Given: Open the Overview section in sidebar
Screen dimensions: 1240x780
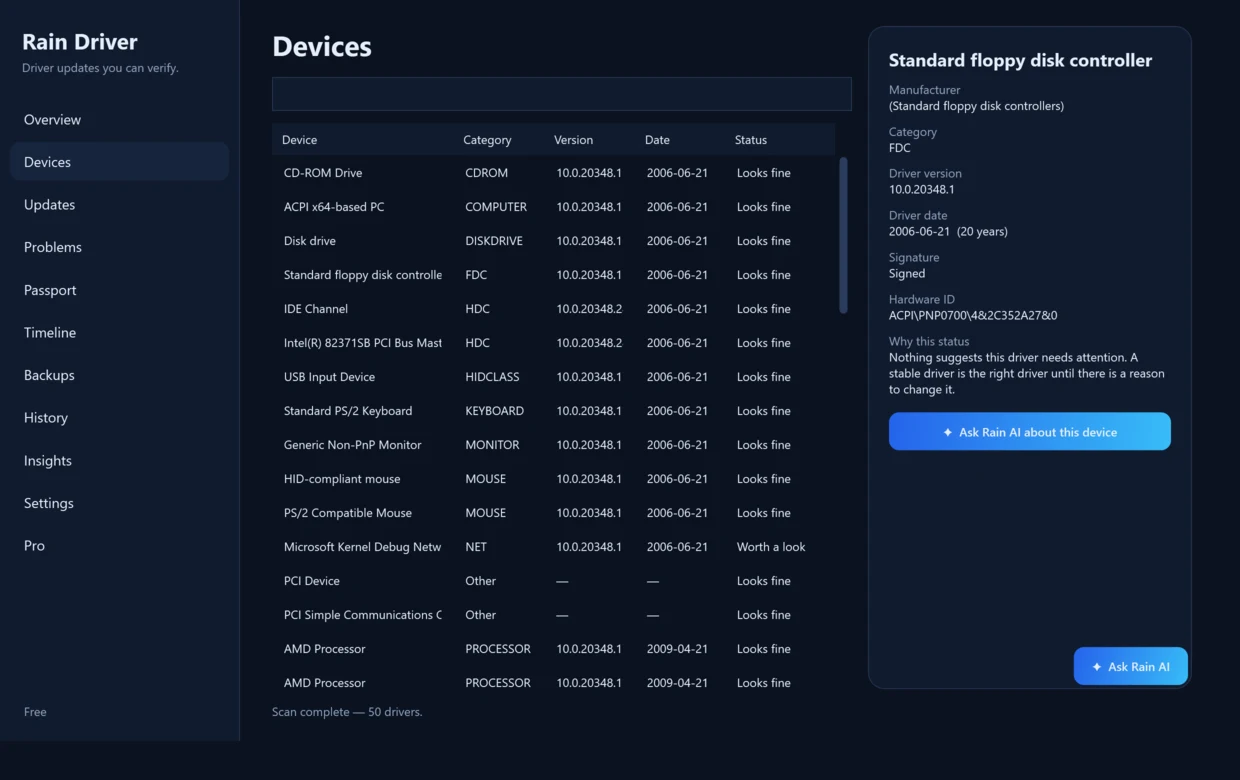Looking at the screenshot, I should [119, 119].
